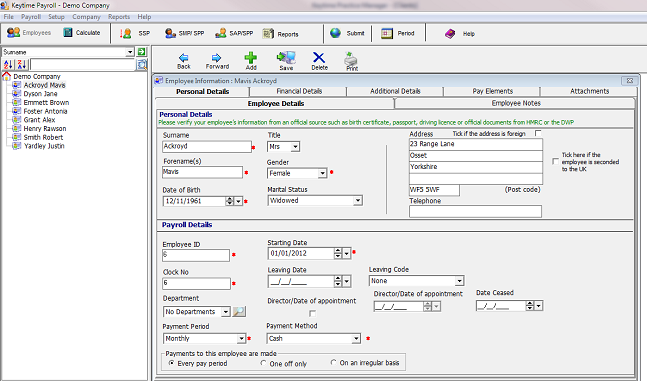Image resolution: width=647 pixels, height=381 pixels.
Task: Switch to the Financial Details tab
Action: tap(299, 91)
